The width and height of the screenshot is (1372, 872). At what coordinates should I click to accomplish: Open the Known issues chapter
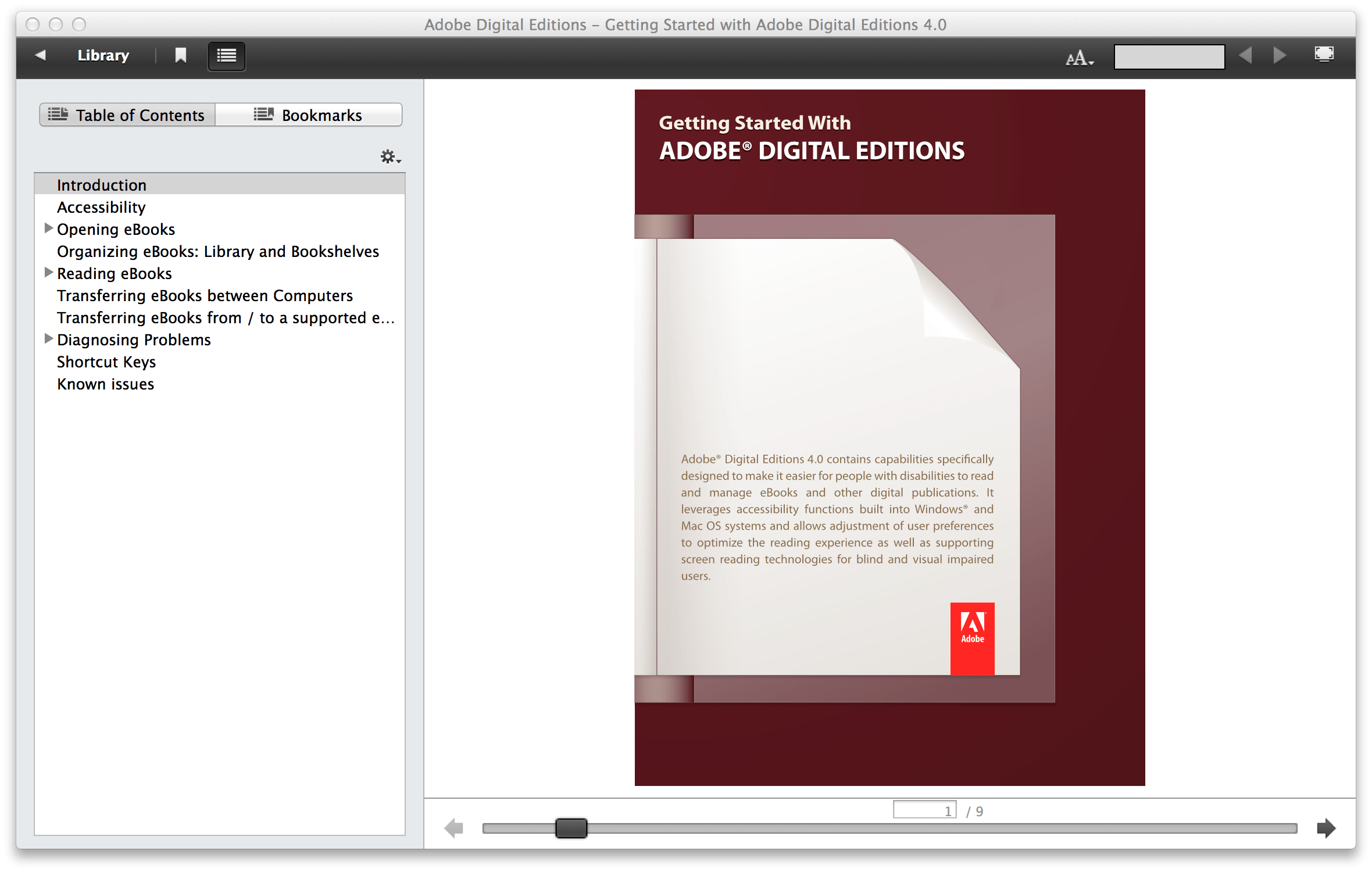105,383
